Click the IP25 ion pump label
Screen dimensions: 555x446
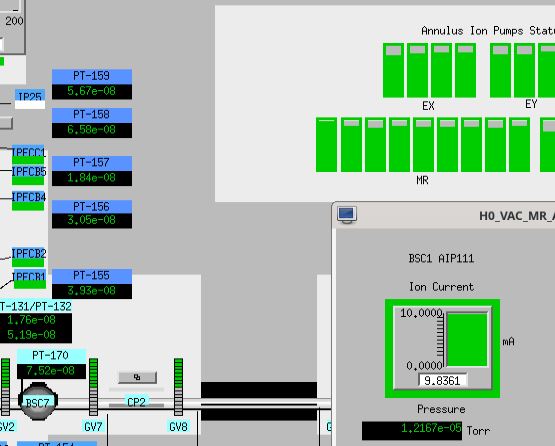30,95
